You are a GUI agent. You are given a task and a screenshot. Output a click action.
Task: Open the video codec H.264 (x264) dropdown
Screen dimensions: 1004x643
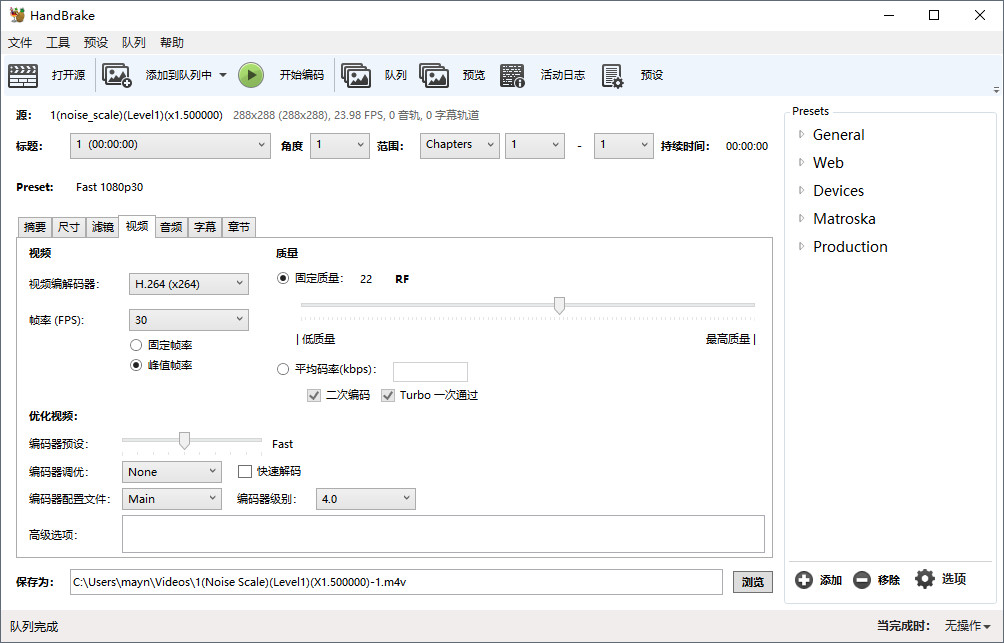point(189,284)
